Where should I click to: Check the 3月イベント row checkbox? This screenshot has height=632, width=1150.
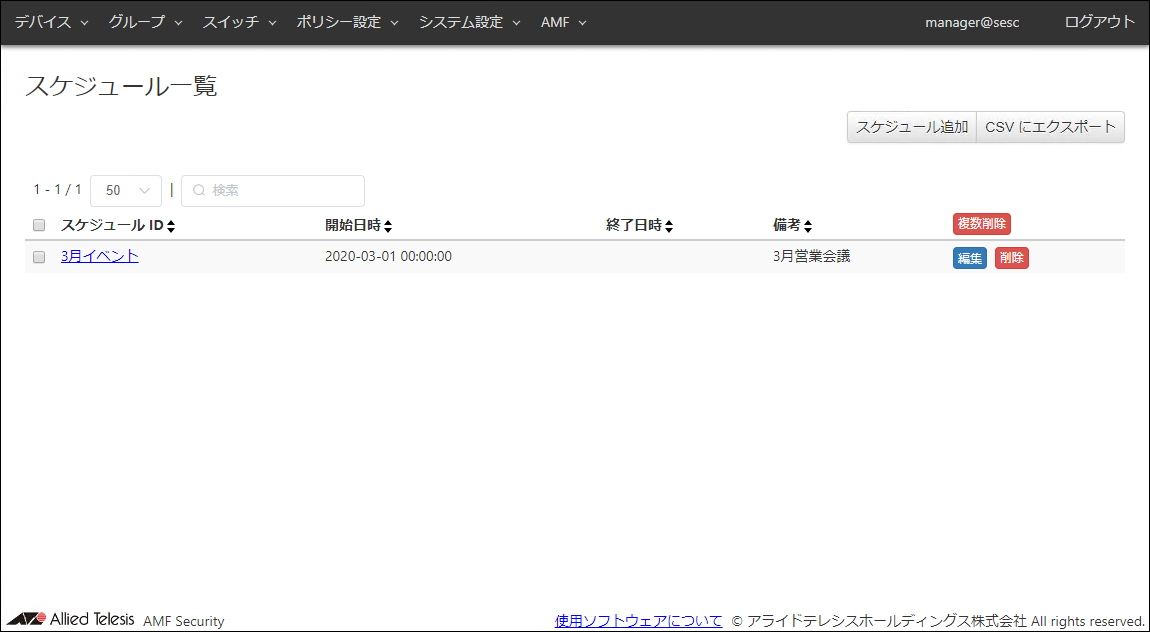(39, 257)
